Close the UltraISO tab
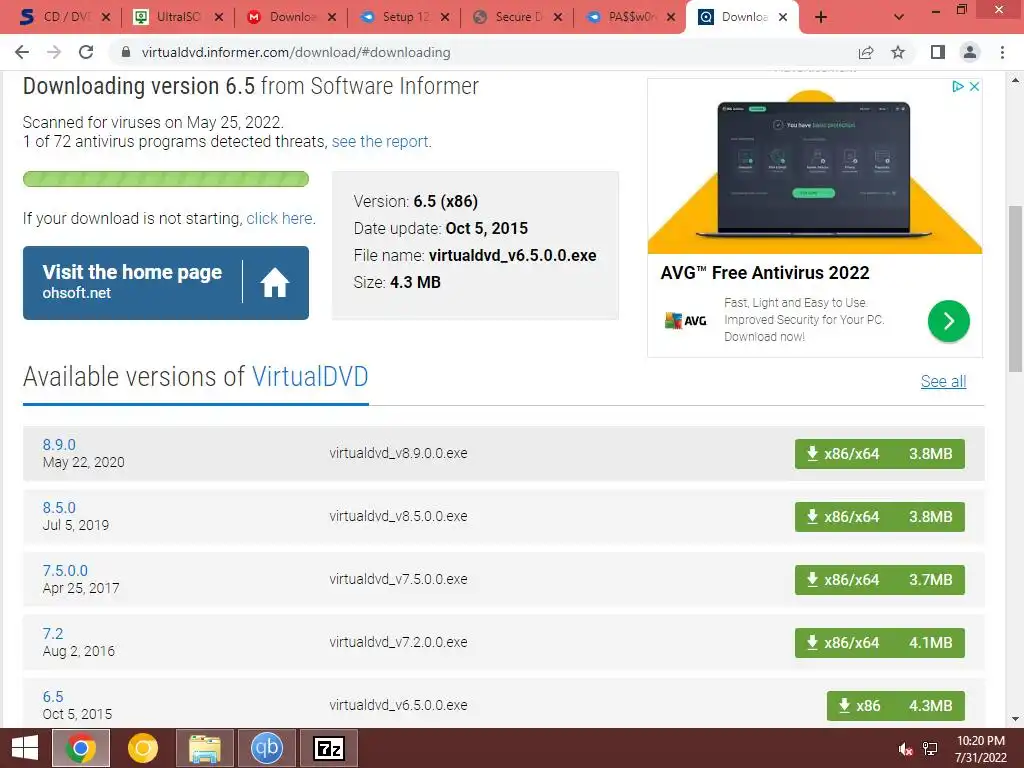 click(219, 17)
